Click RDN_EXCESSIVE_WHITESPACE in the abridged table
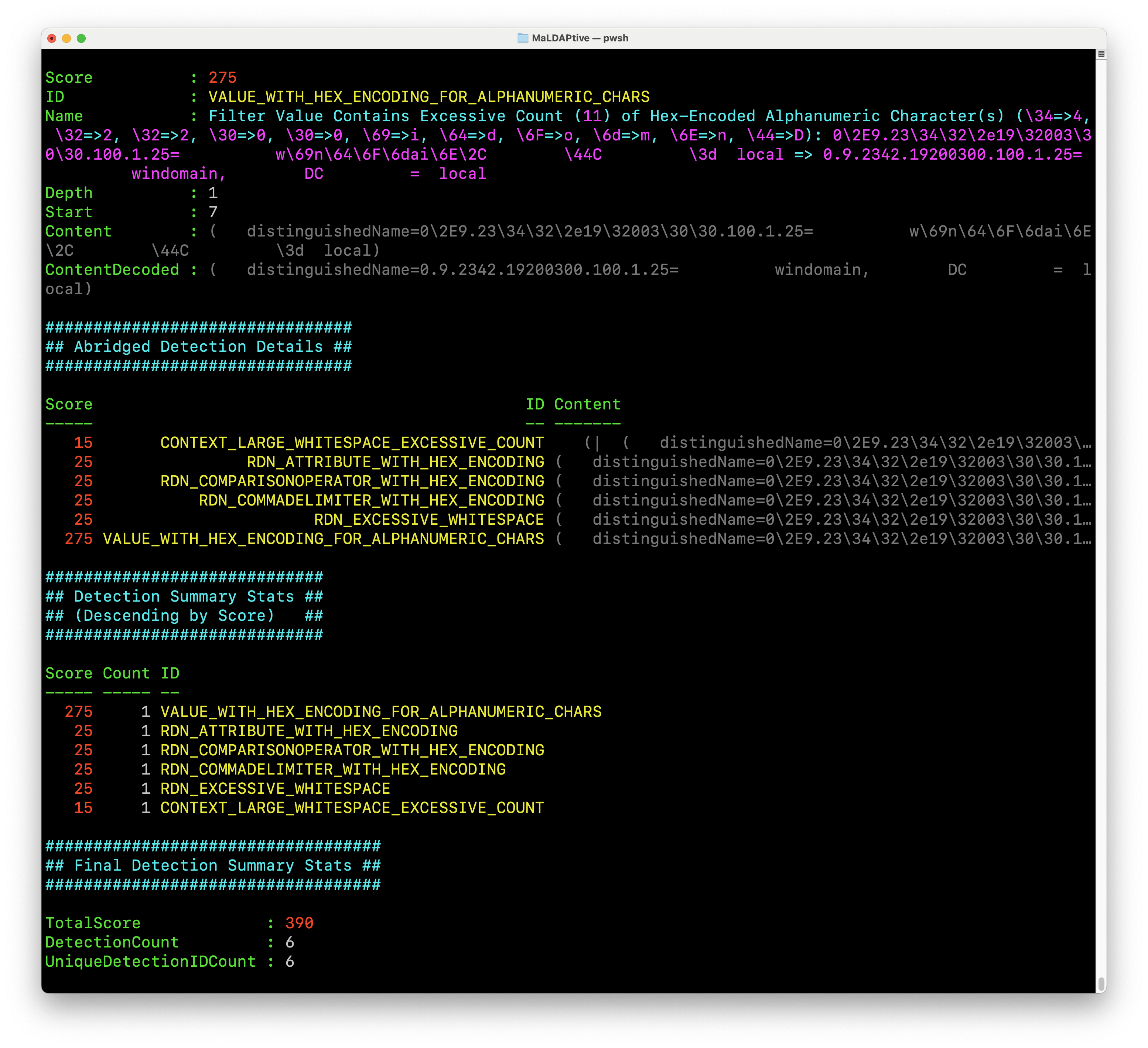1148x1048 pixels. tap(429, 520)
